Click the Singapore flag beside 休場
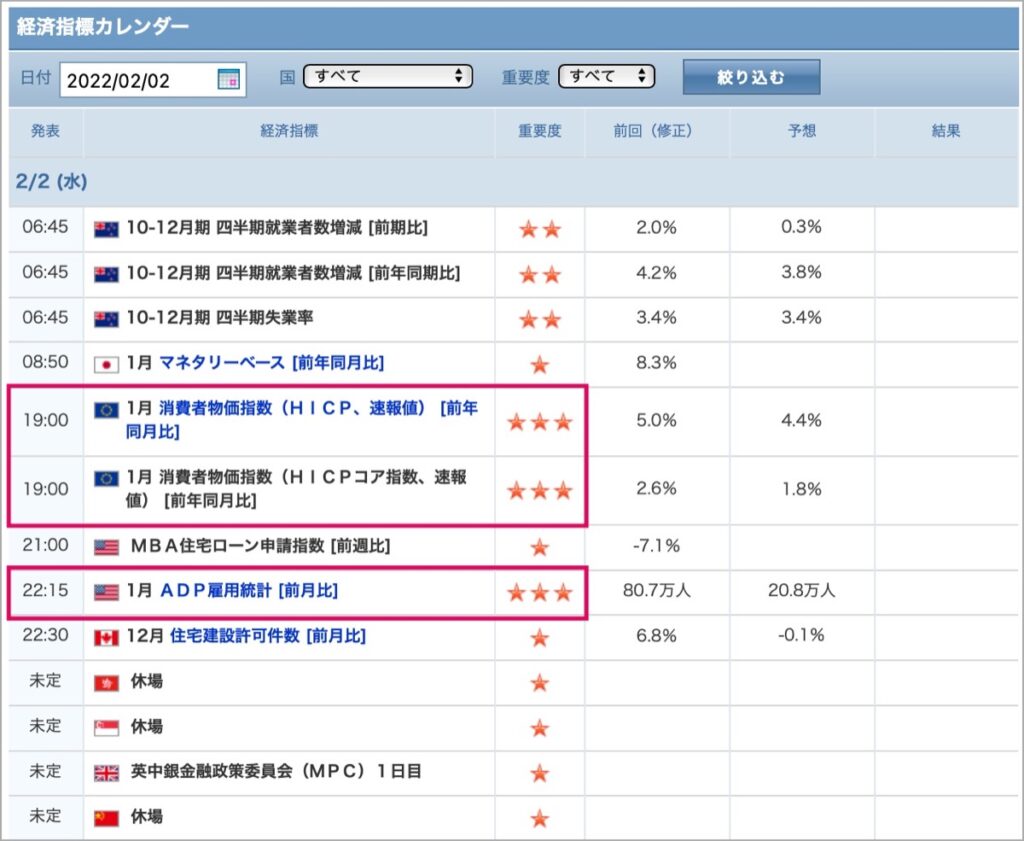This screenshot has height=841, width=1024. coord(106,727)
